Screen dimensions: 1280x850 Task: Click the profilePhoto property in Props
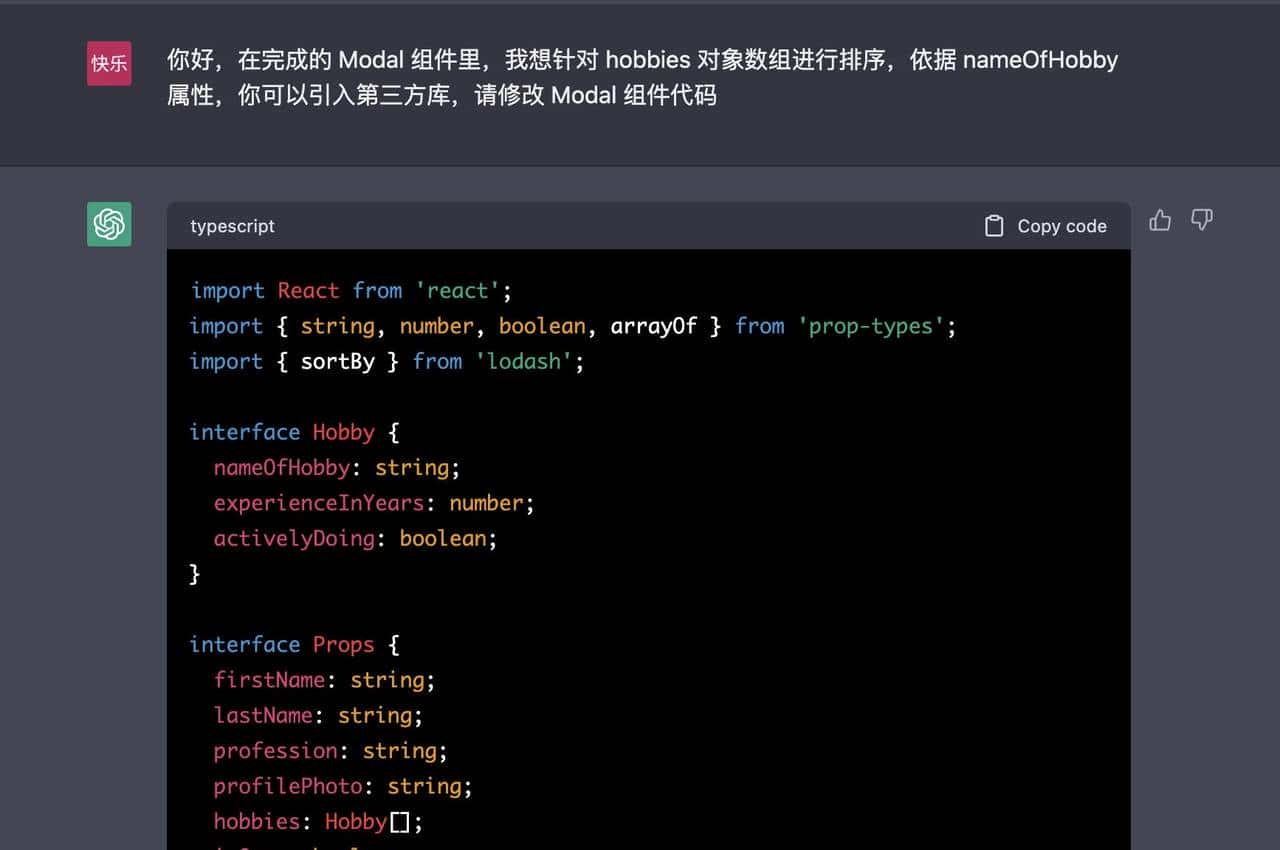288,786
